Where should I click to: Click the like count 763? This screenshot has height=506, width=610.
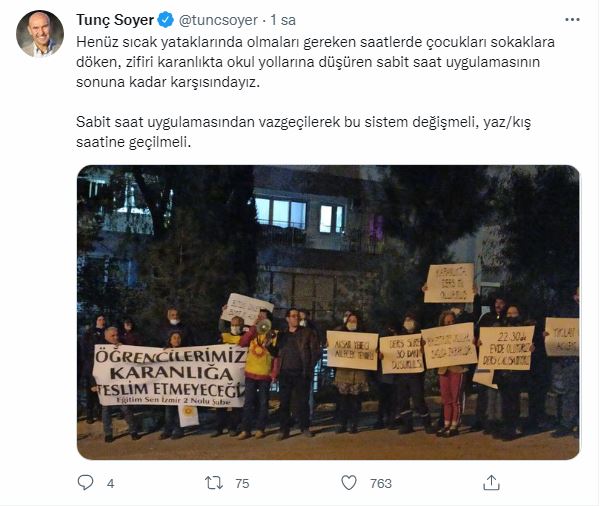[381, 483]
